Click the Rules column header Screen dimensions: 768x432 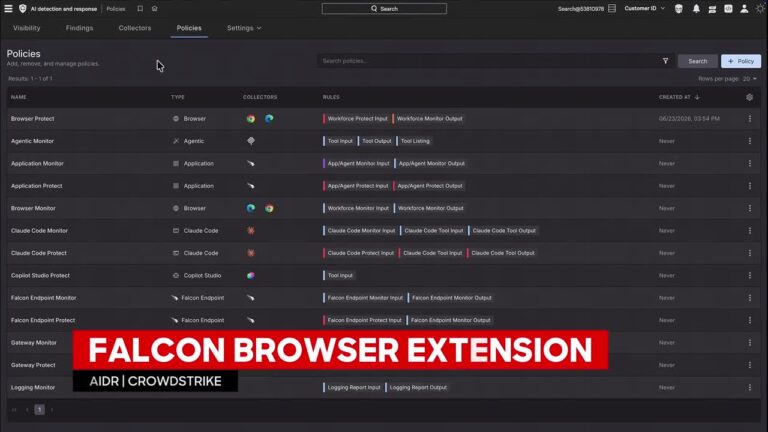(331, 97)
